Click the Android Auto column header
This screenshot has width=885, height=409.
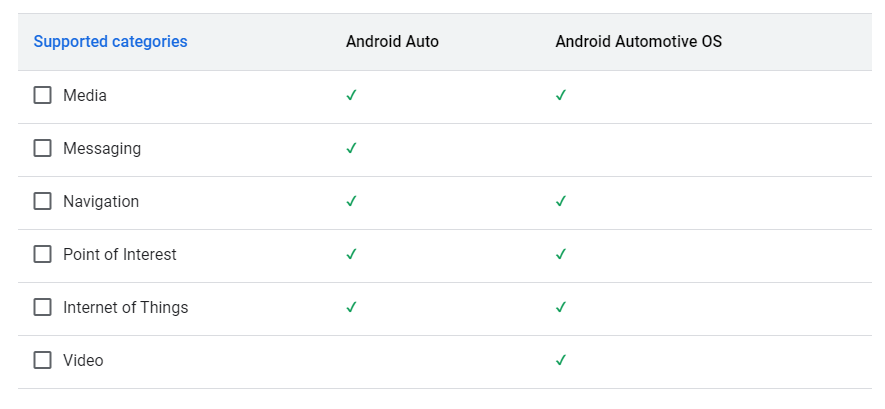pyautogui.click(x=392, y=42)
